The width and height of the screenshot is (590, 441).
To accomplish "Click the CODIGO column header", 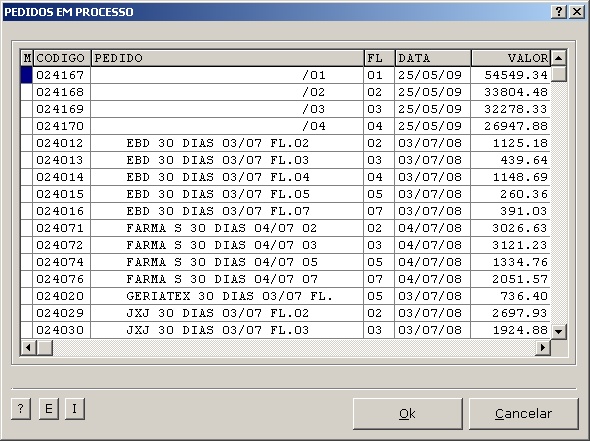I will (62, 58).
